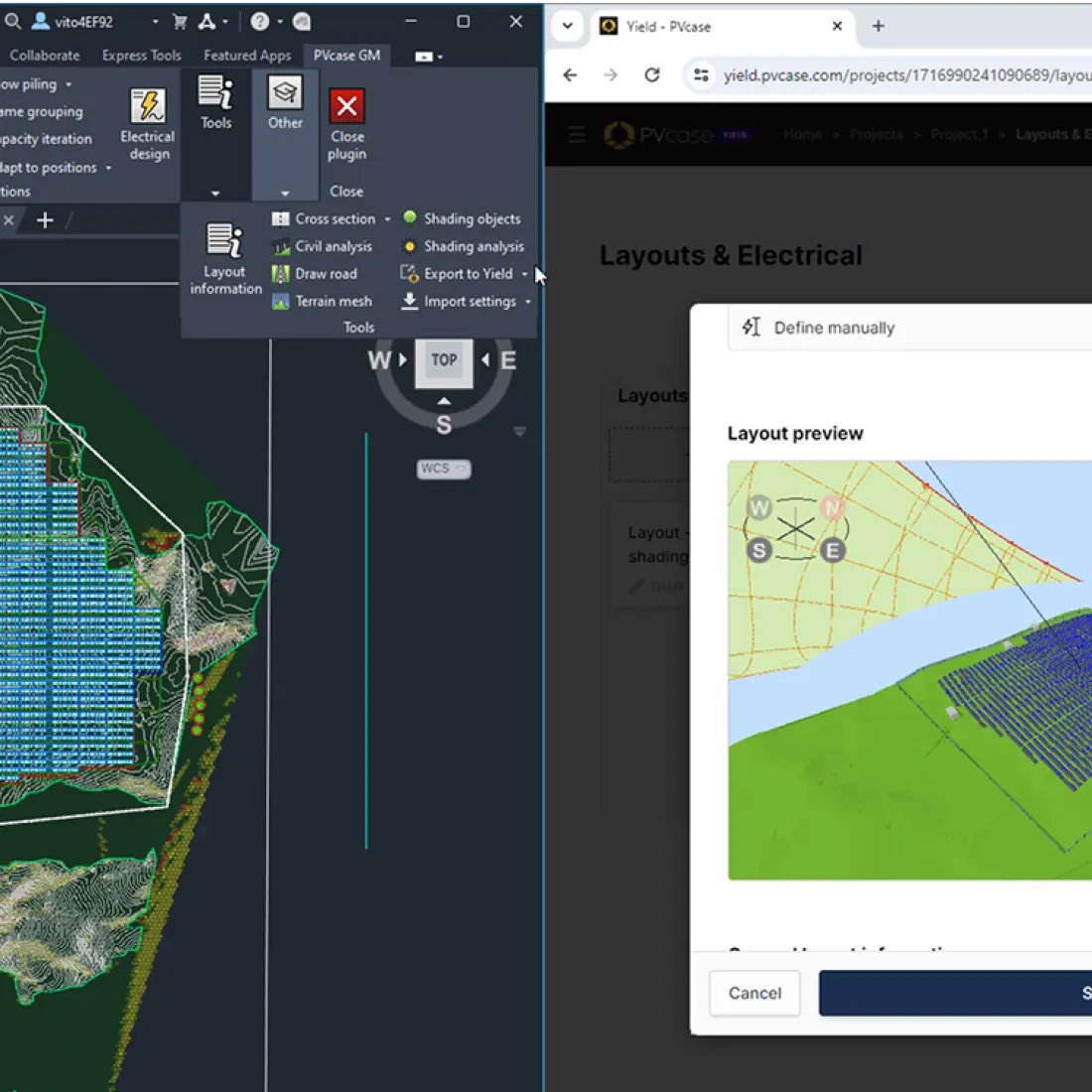Open the Help question mark icon
The width and height of the screenshot is (1092, 1092).
tap(260, 22)
